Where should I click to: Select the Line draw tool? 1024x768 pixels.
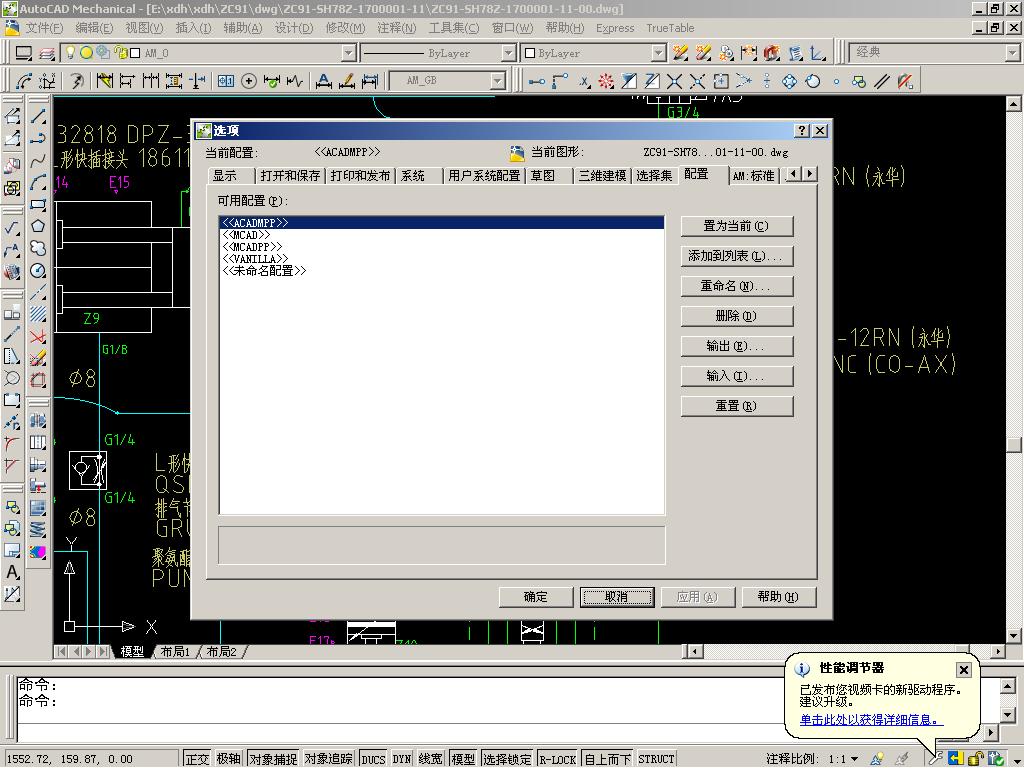click(38, 117)
